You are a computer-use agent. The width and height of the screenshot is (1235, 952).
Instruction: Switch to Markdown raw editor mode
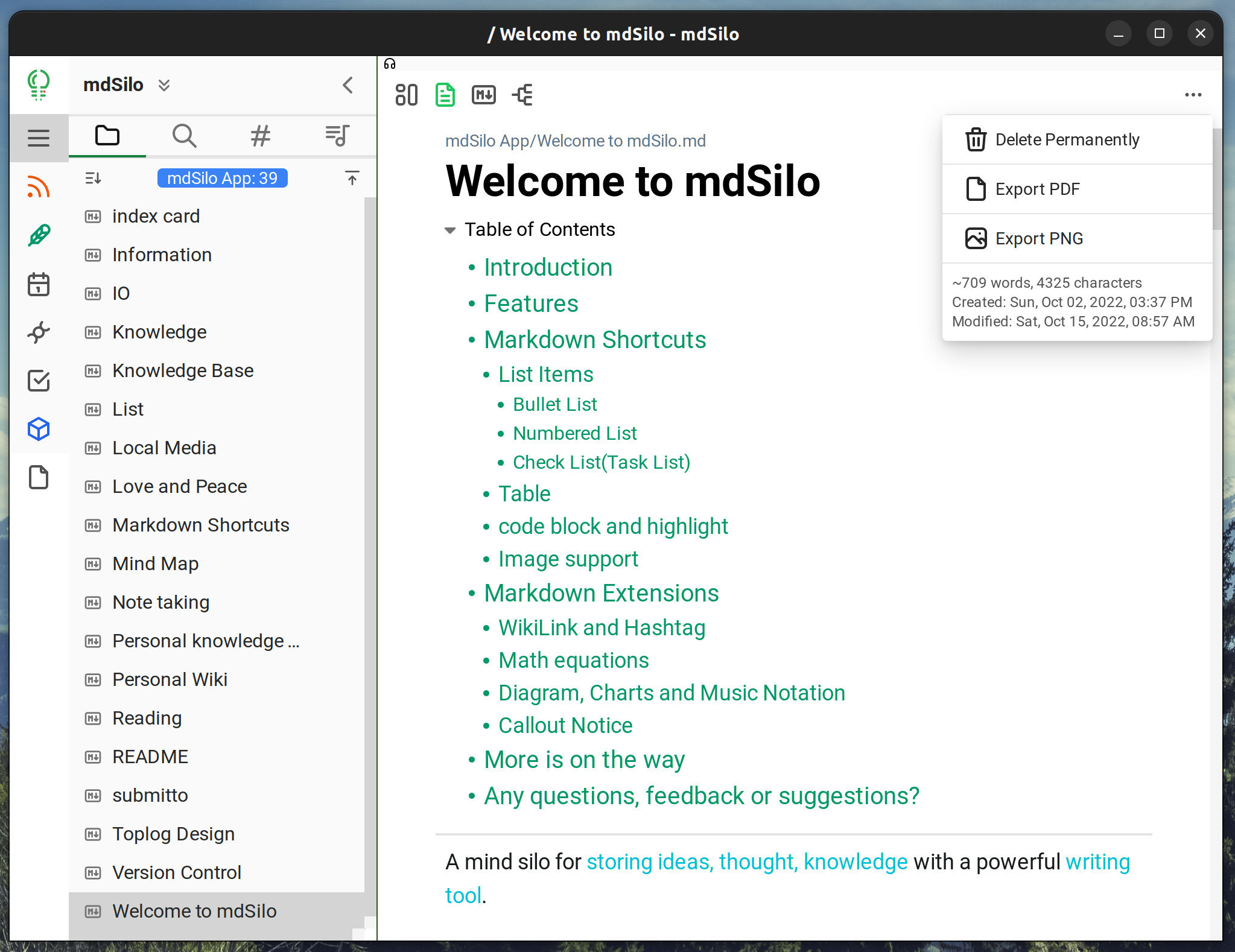click(x=483, y=95)
